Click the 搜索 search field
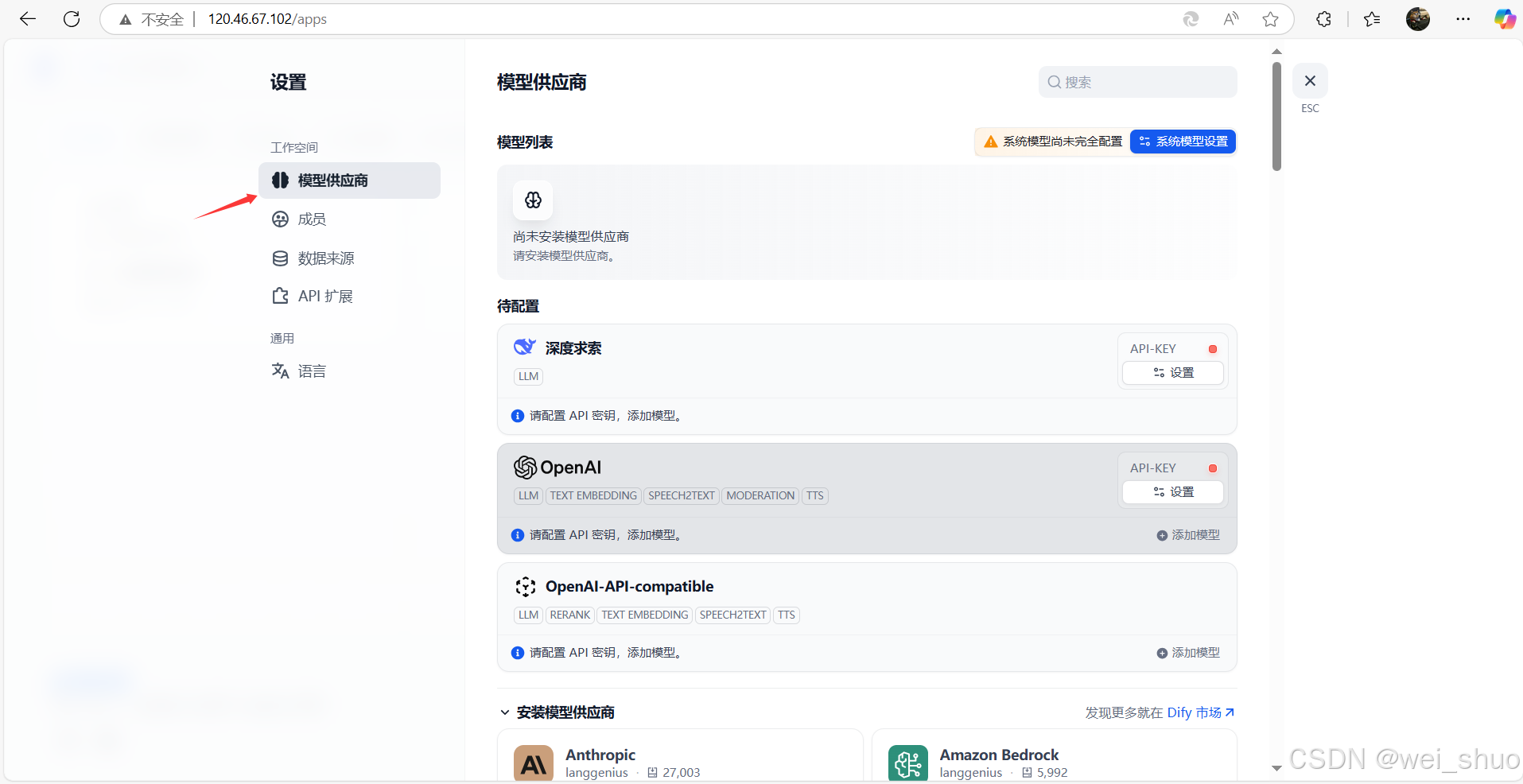The image size is (1523, 784). pos(1136,81)
